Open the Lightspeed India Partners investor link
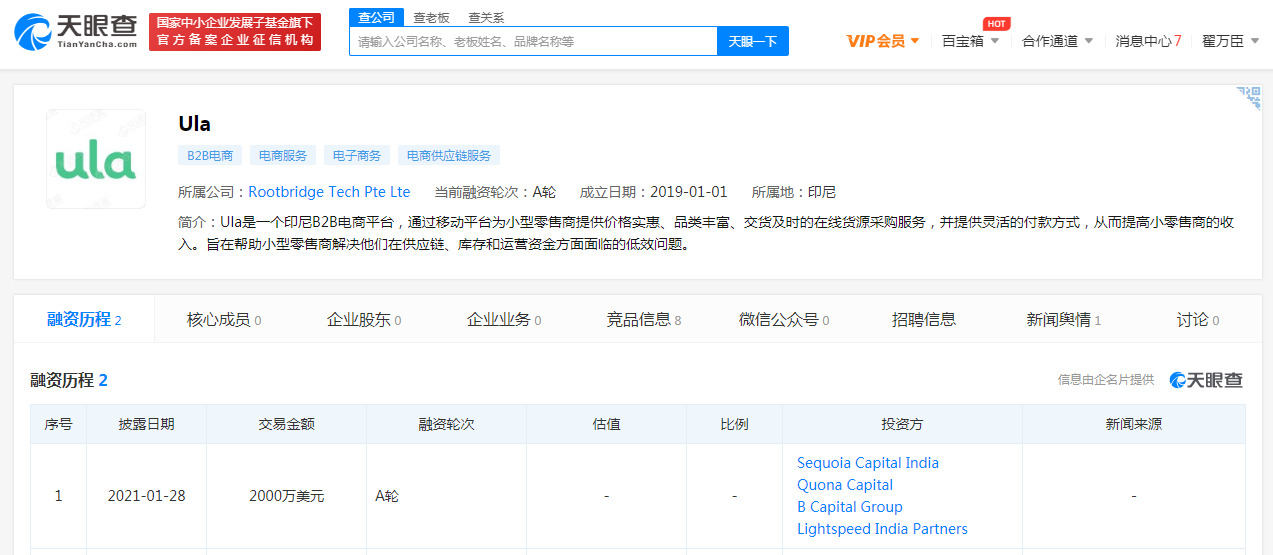 [x=882, y=529]
